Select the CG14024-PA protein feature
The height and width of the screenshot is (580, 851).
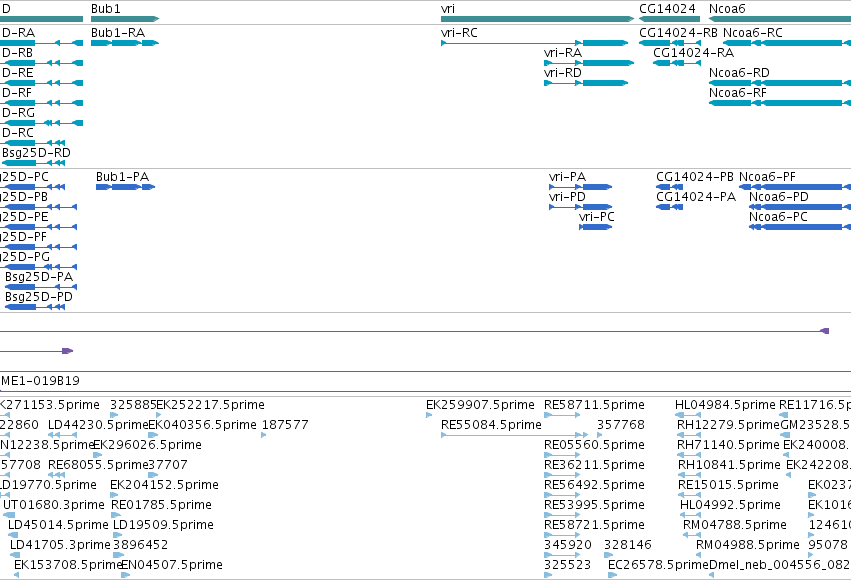pyautogui.click(x=669, y=207)
